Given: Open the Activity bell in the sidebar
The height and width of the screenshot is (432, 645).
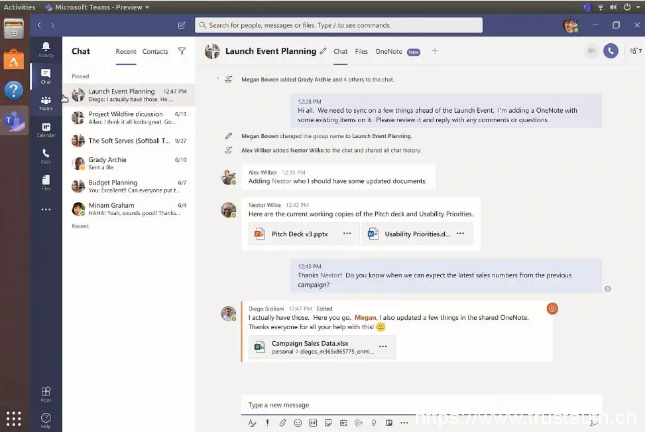Looking at the screenshot, I should [46, 49].
